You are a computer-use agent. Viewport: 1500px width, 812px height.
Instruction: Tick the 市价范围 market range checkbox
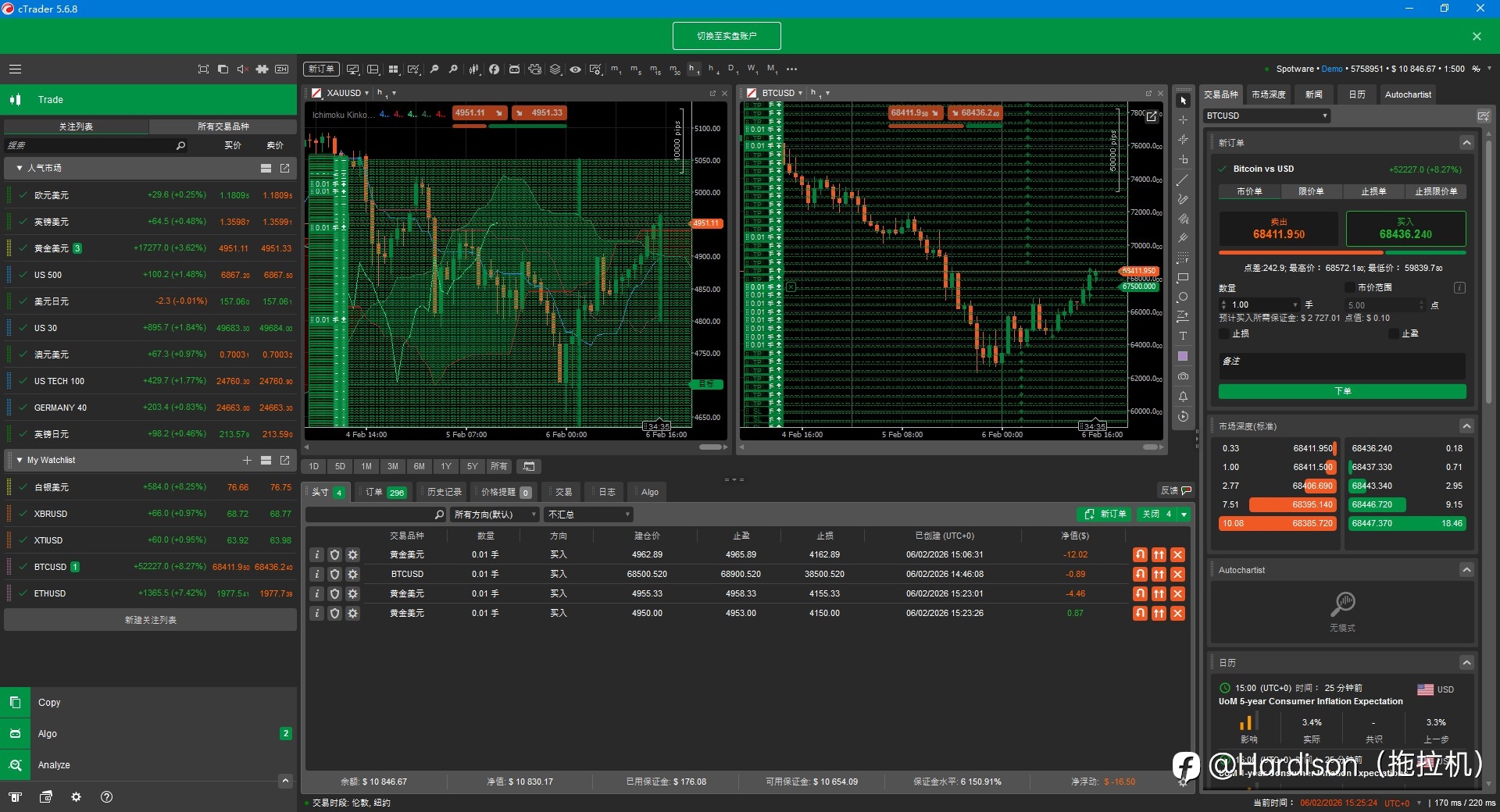click(1350, 287)
